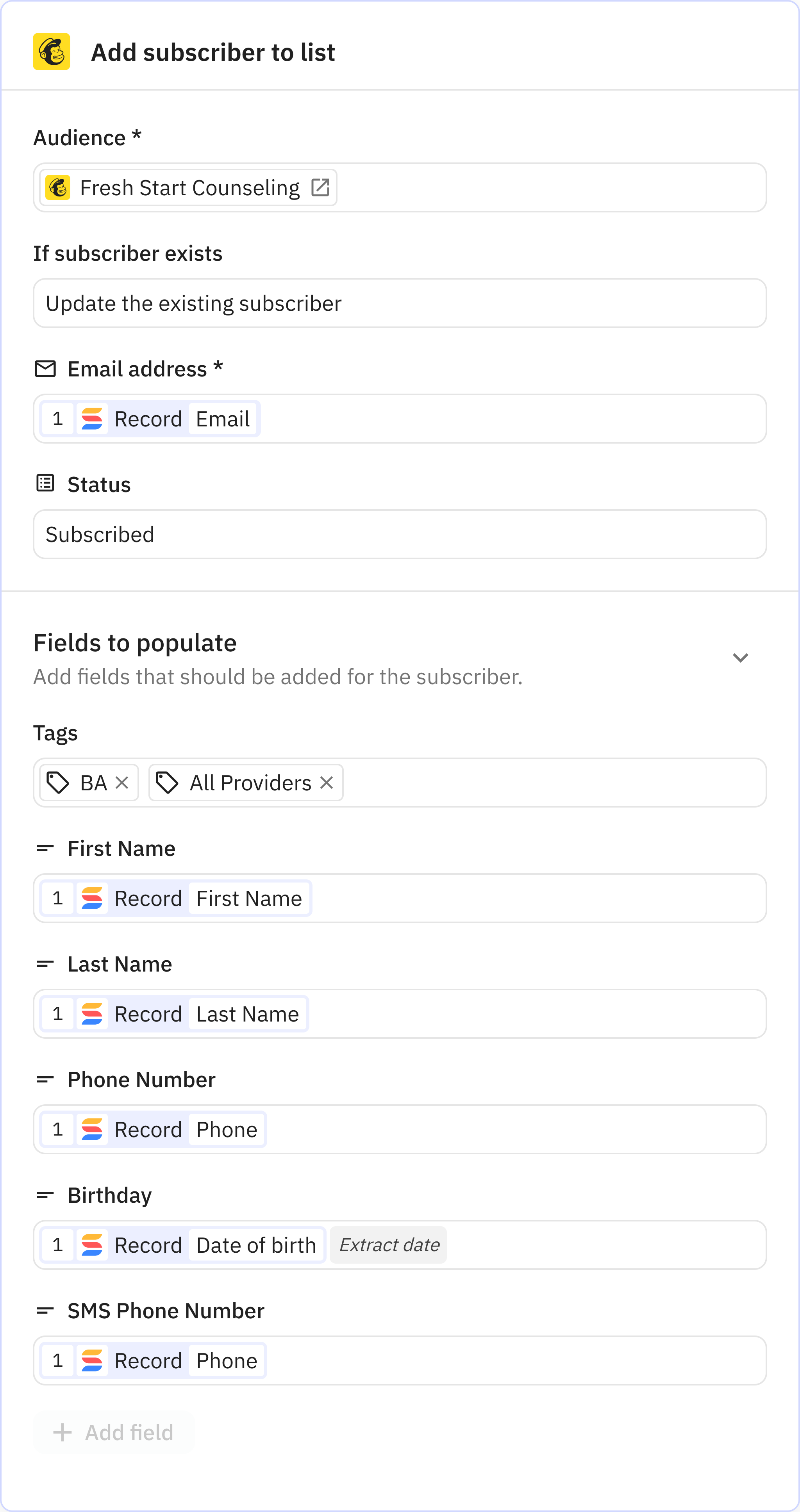Click the tag icon on BA chip

coord(58,783)
